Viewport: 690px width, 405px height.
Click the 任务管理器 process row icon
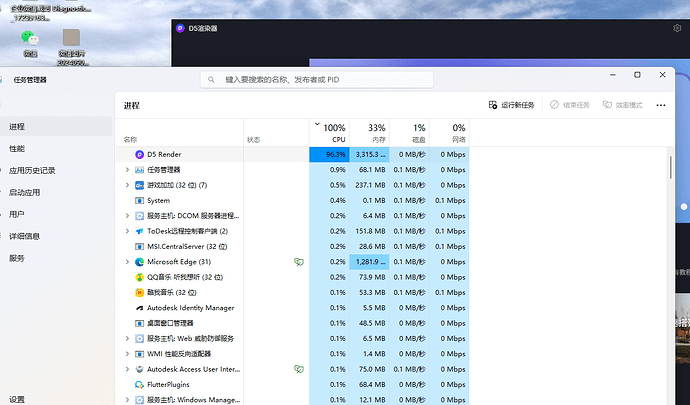click(139, 170)
